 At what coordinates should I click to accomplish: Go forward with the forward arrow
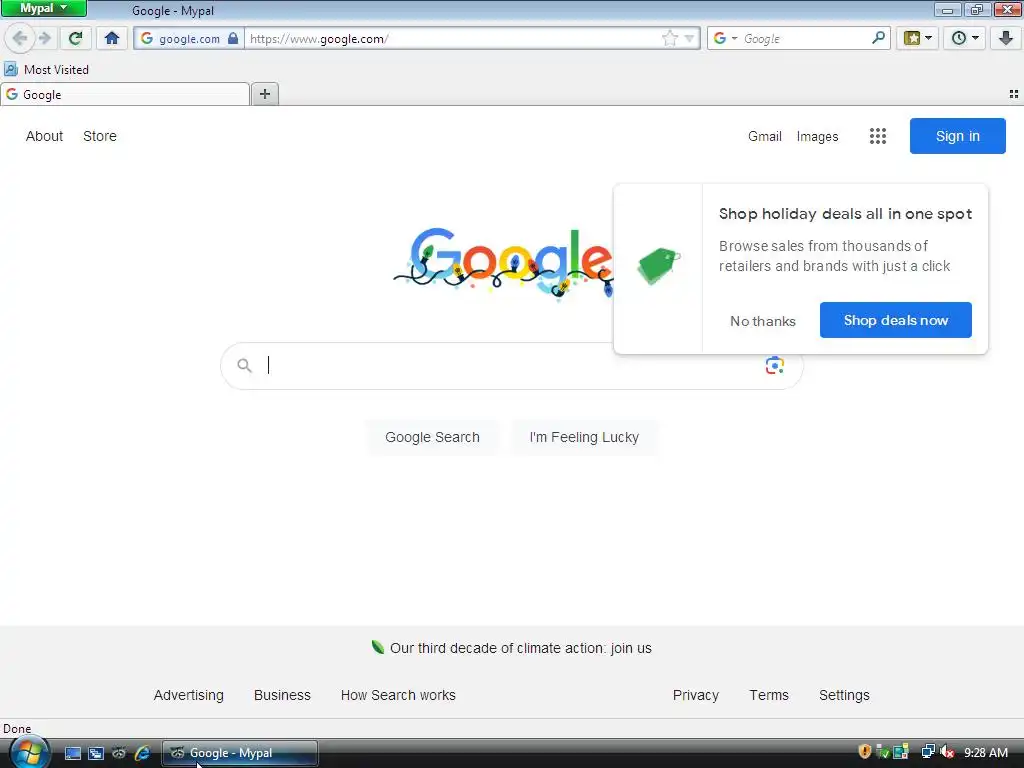(x=44, y=39)
